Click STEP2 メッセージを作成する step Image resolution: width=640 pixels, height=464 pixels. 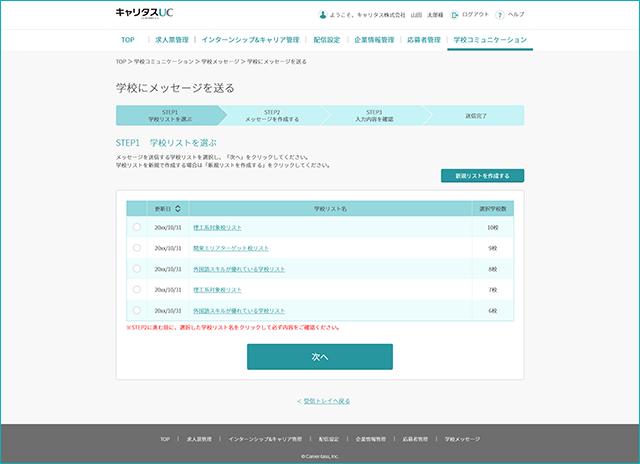[x=272, y=115]
